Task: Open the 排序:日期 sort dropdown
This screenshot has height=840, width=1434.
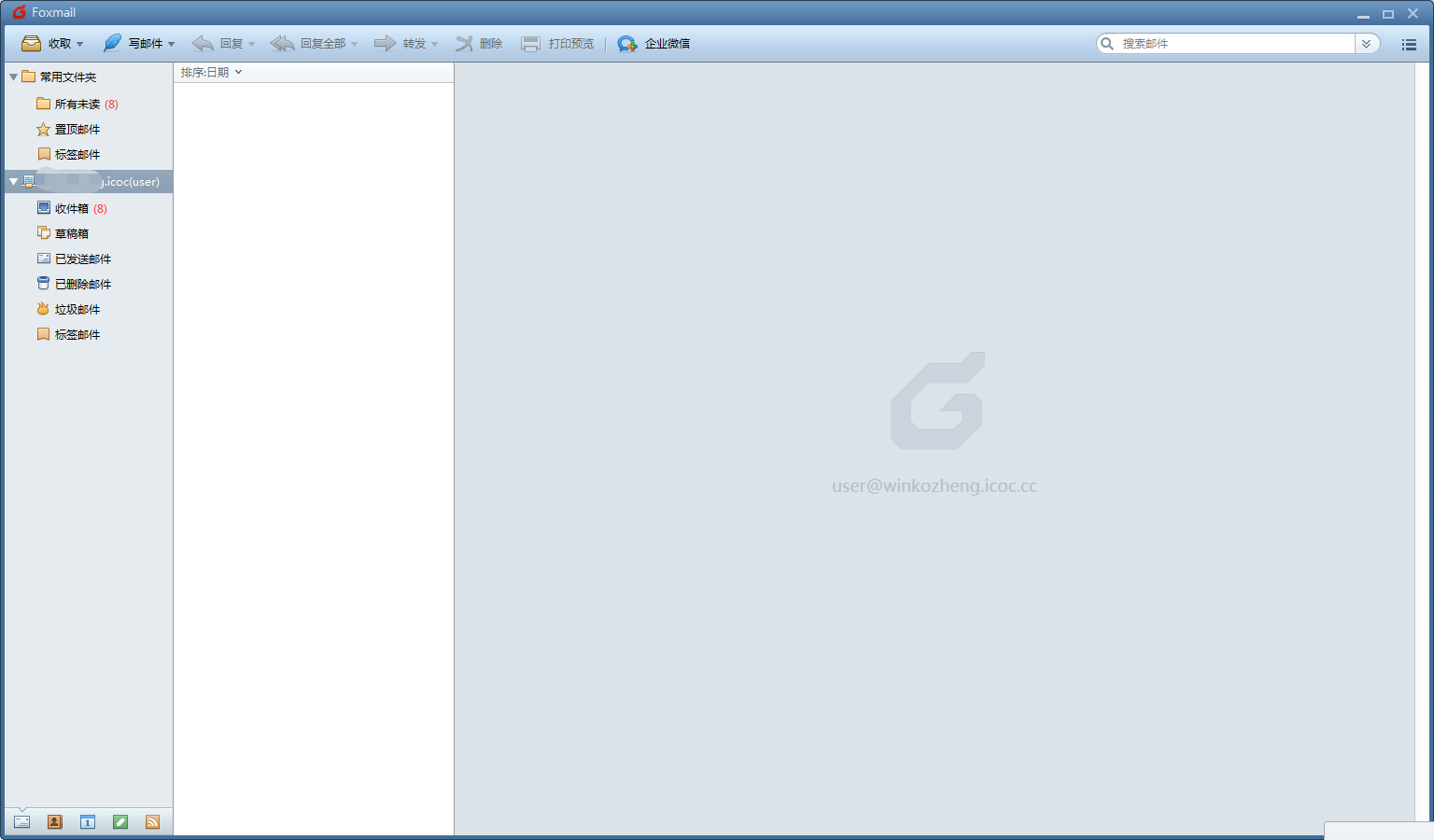Action: click(212, 73)
